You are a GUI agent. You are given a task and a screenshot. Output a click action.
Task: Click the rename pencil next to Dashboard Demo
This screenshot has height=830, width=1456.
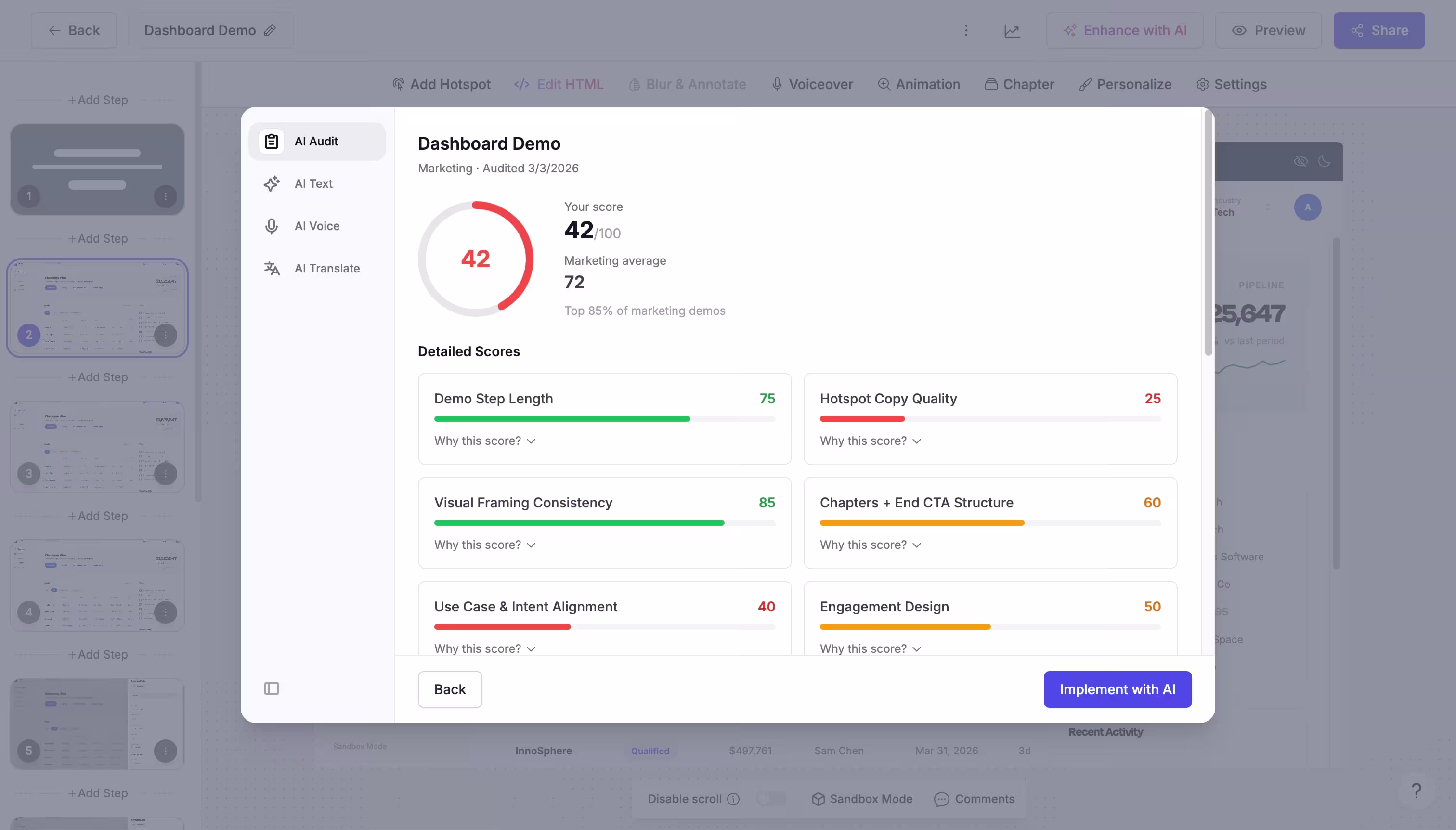tap(270, 30)
